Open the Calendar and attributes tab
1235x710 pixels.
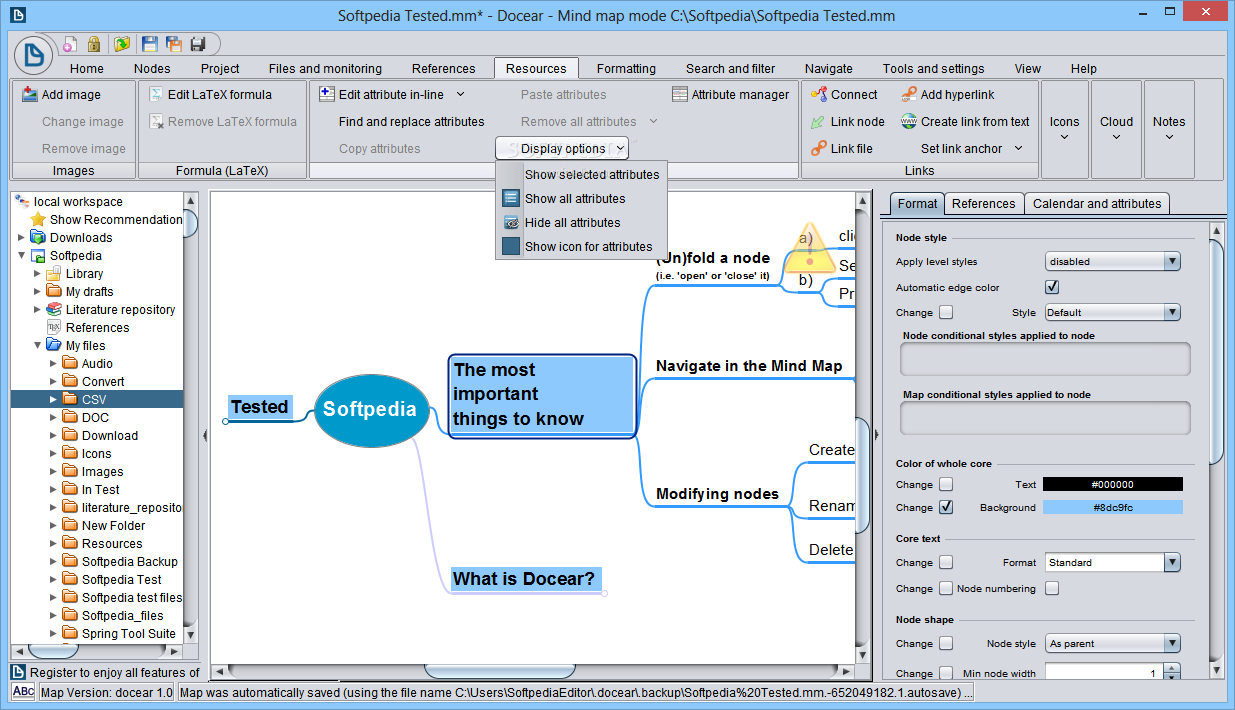(x=1097, y=203)
